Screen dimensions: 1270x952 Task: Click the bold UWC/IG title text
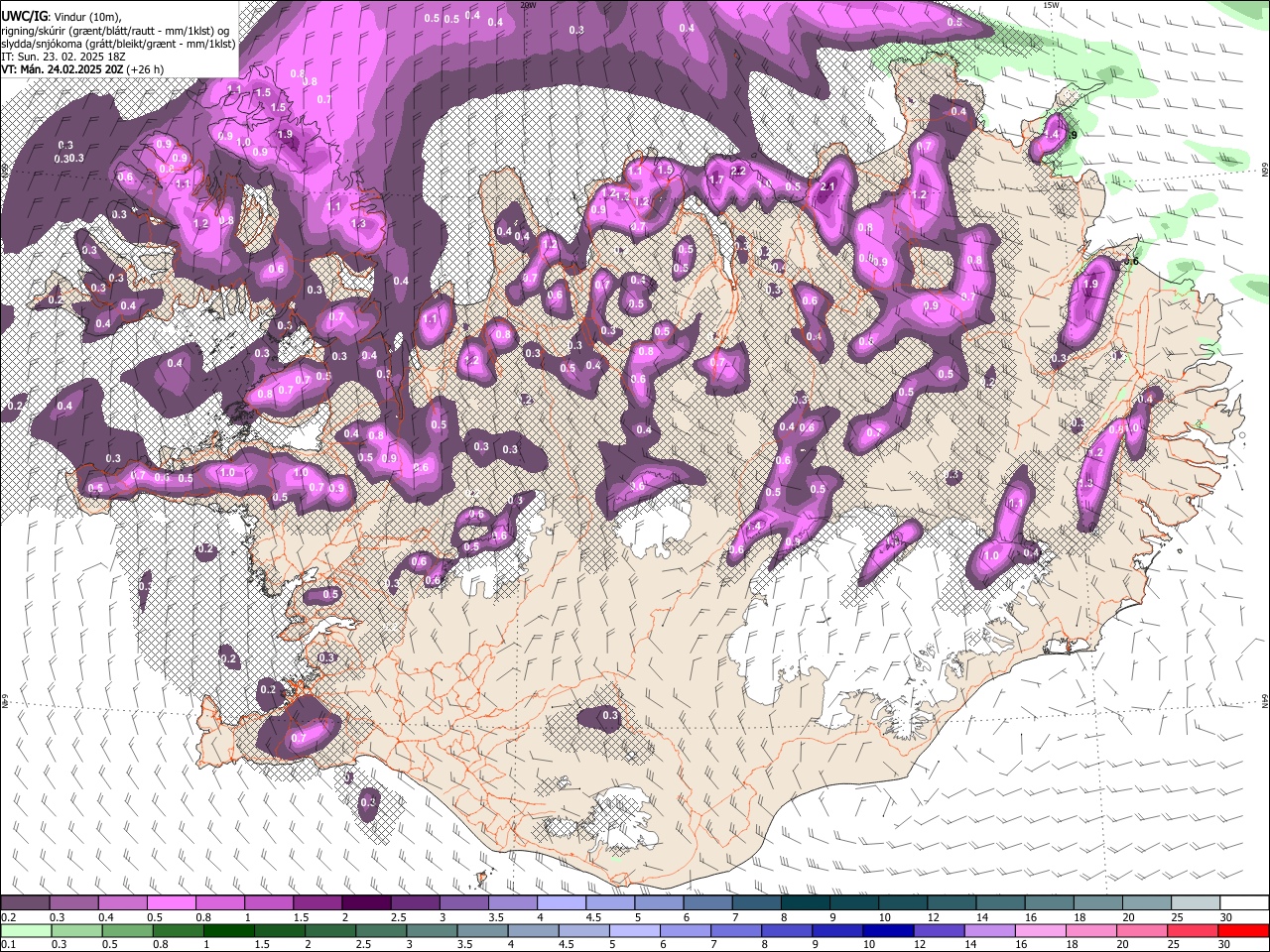tap(24, 16)
